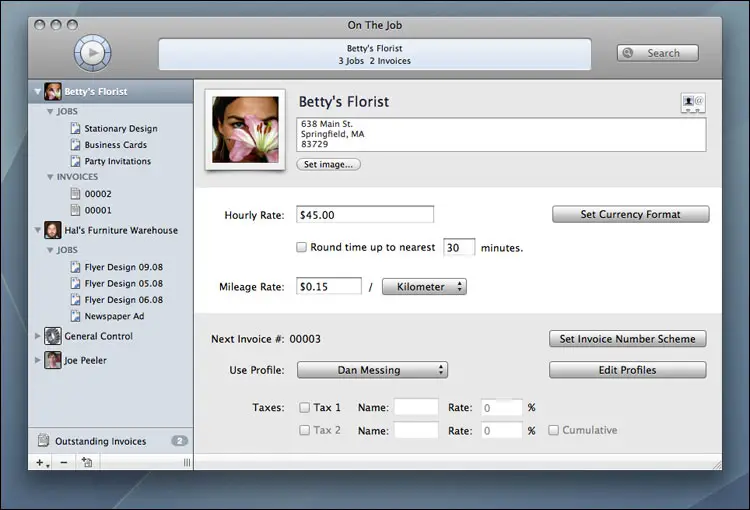This screenshot has width=750, height=510.
Task: Open the Dan Messing profile dropdown
Action: tap(372, 370)
